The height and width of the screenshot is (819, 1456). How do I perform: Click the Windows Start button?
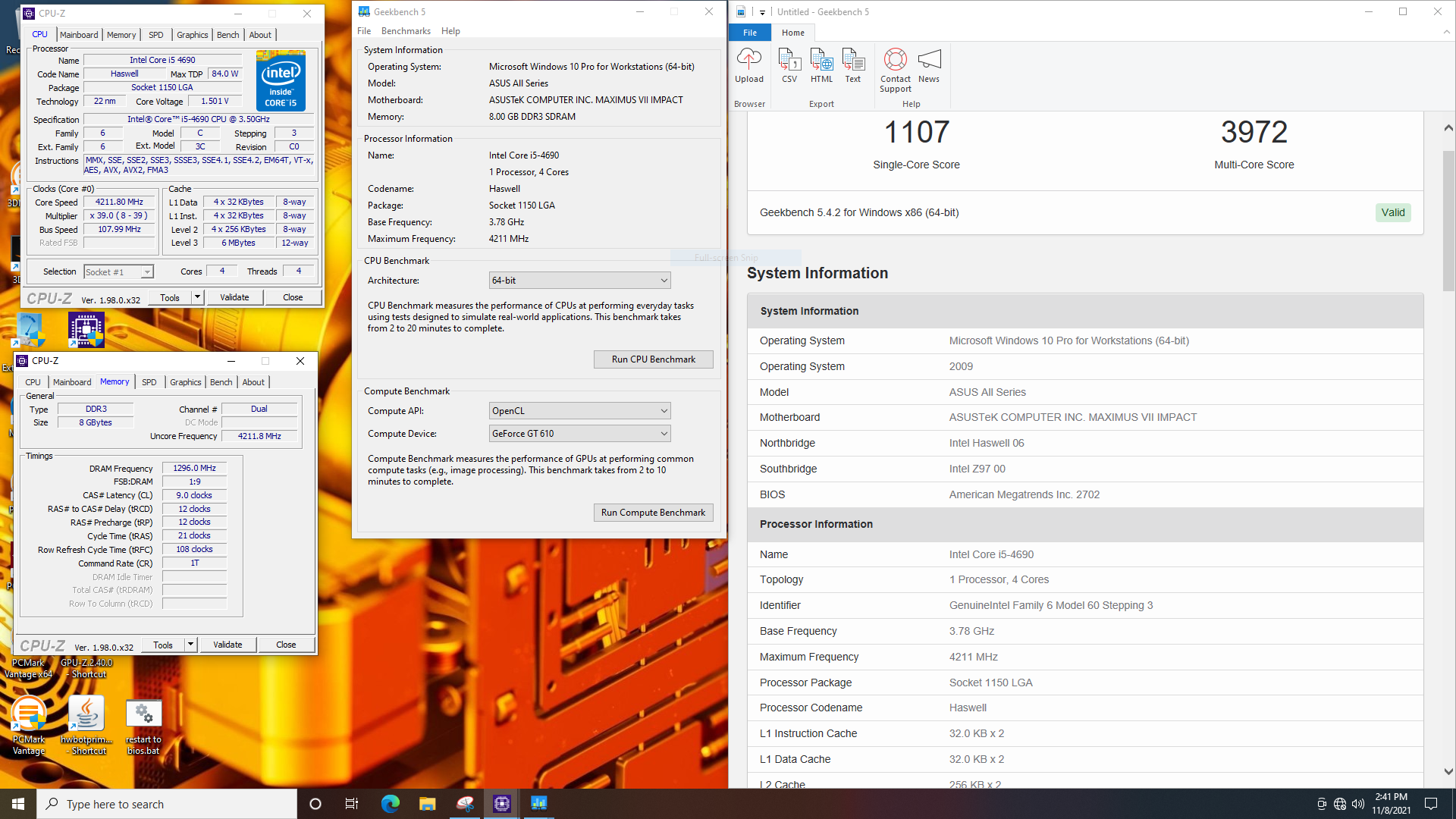coord(18,804)
